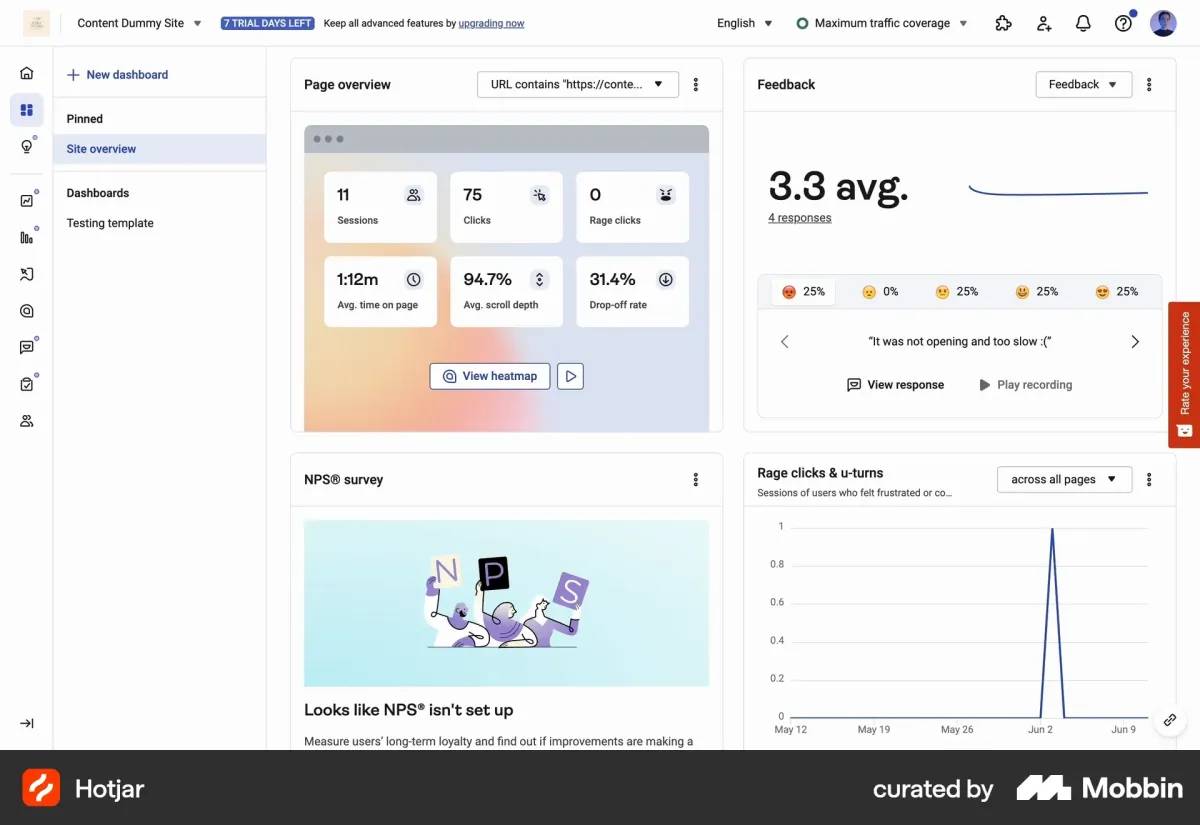This screenshot has height=825, width=1200.
Task: Open the URL contains filter dropdown
Action: click(x=578, y=85)
